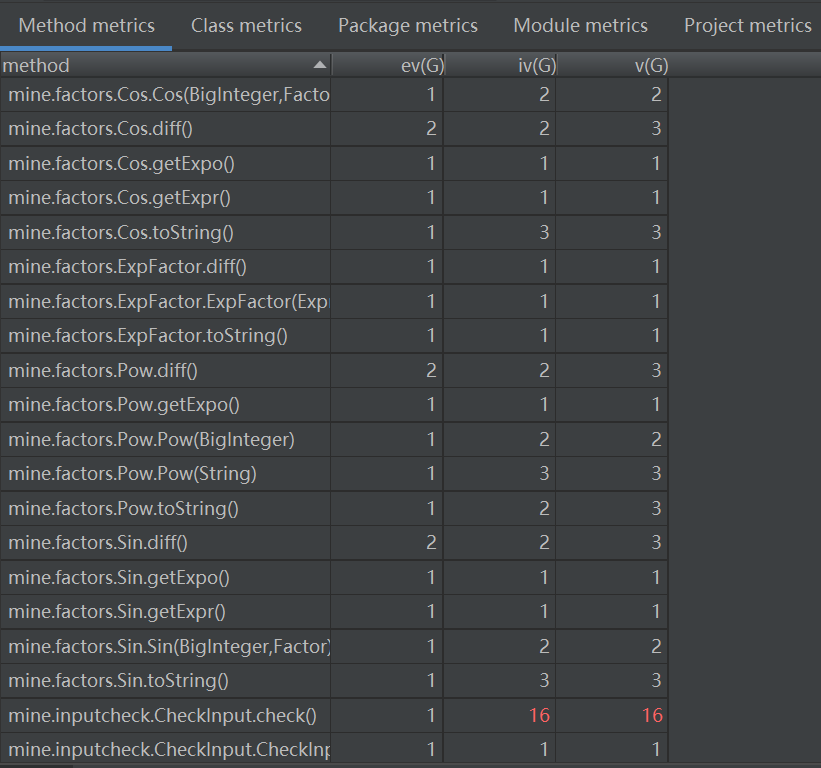Screen dimensions: 821x768
Task: Select row mine.factors.ExpFactor.diff()
Action: coord(334,266)
